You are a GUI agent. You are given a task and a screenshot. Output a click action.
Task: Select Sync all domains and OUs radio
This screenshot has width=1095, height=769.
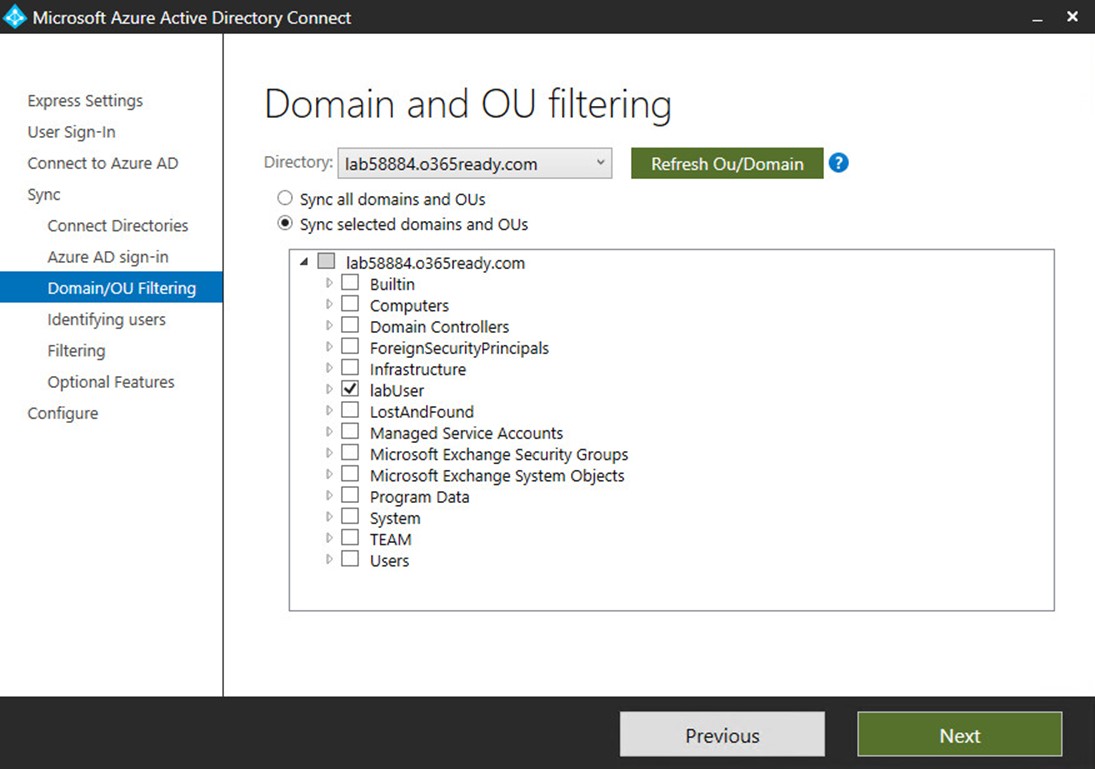tap(285, 198)
